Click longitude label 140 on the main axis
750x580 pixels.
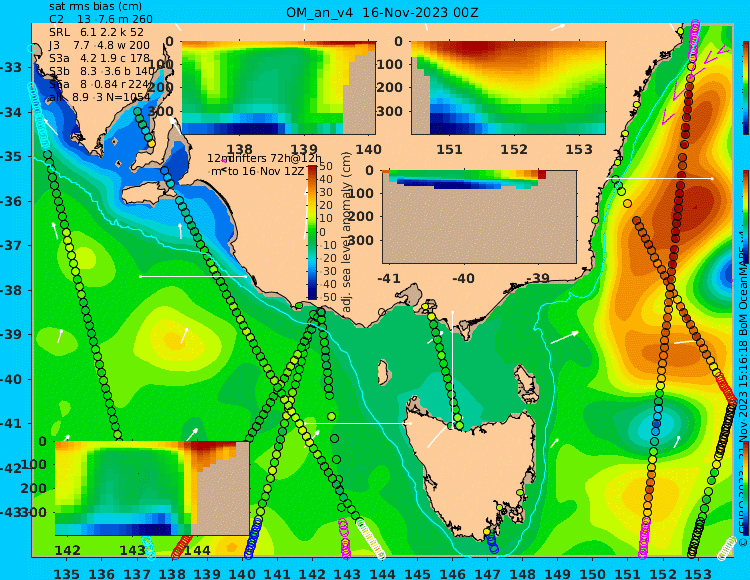point(242,573)
